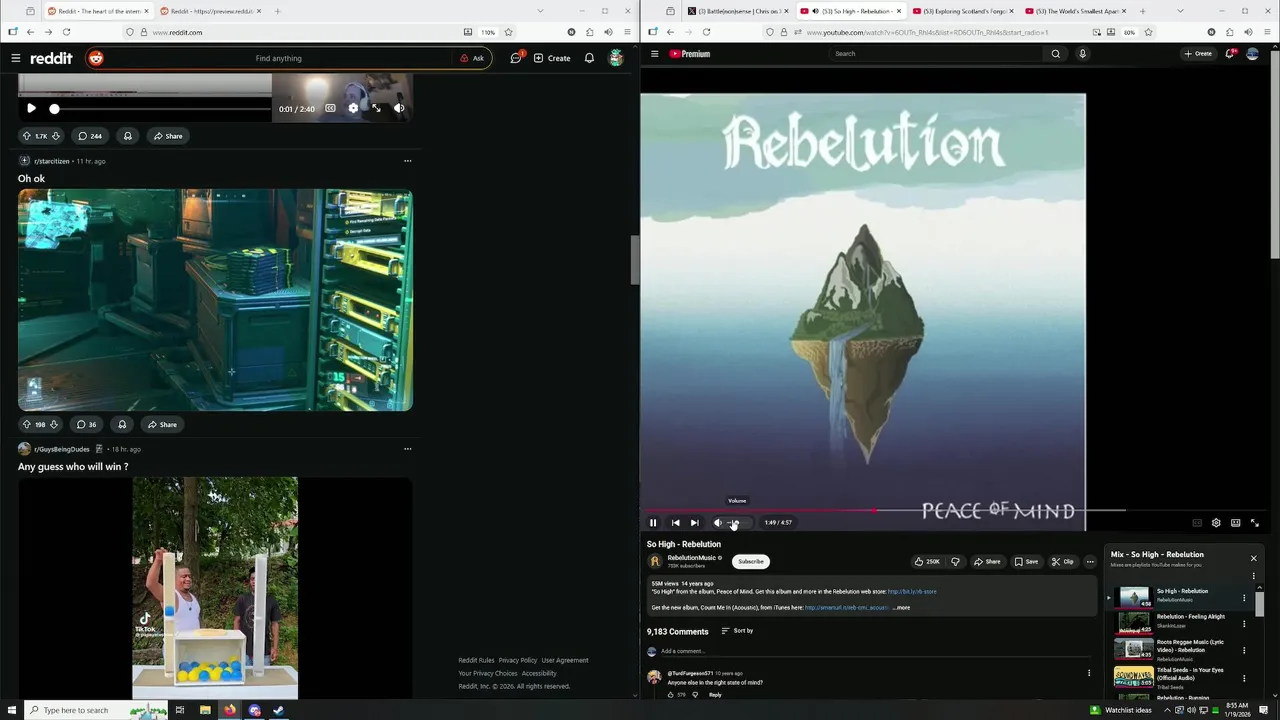Open the Reddit hamburger menu
The image size is (1280, 720).
pyautogui.click(x=16, y=58)
